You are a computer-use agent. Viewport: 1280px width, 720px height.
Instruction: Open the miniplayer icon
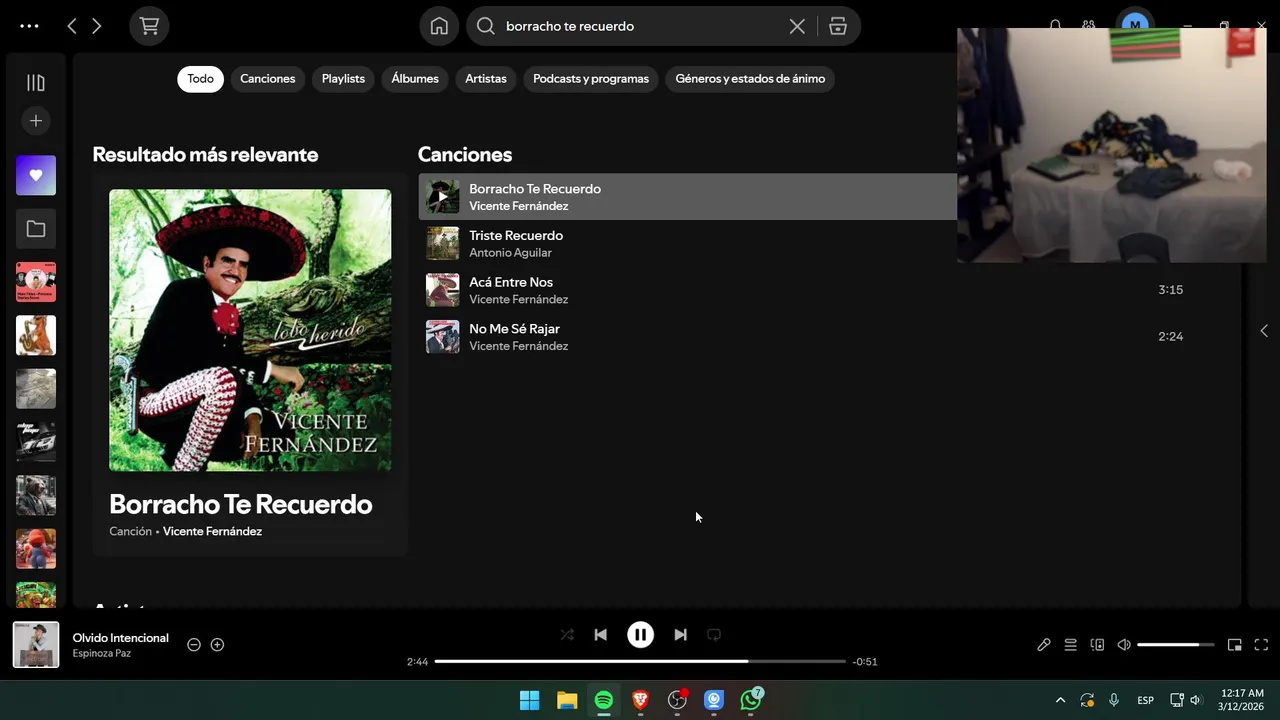click(x=1235, y=645)
